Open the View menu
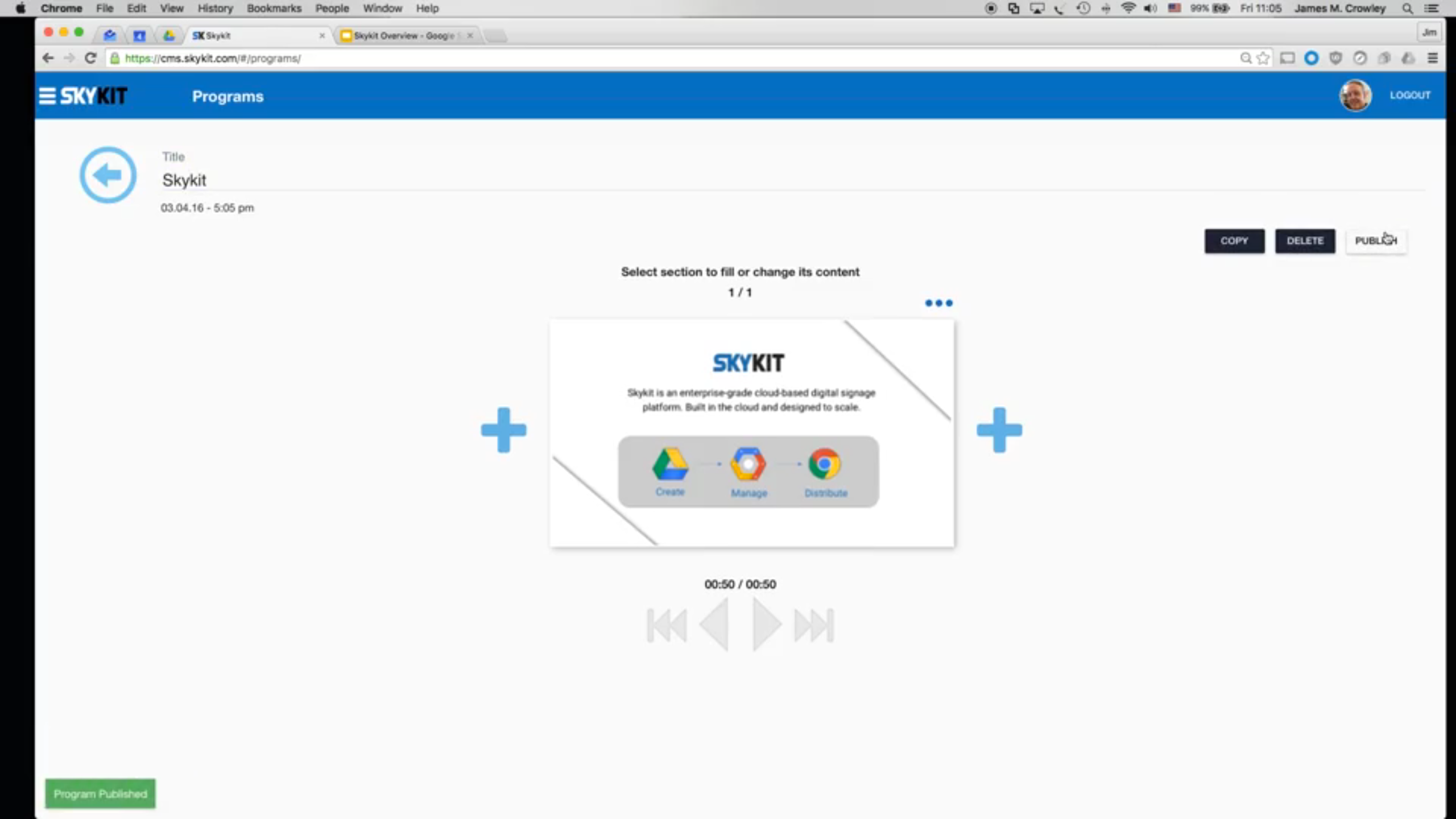 tap(171, 9)
